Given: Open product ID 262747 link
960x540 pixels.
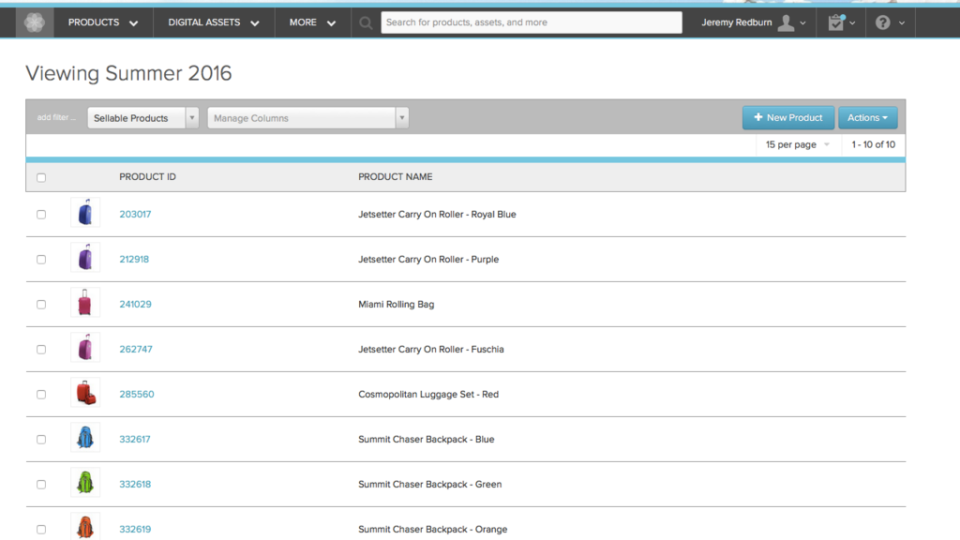Looking at the screenshot, I should 136,349.
